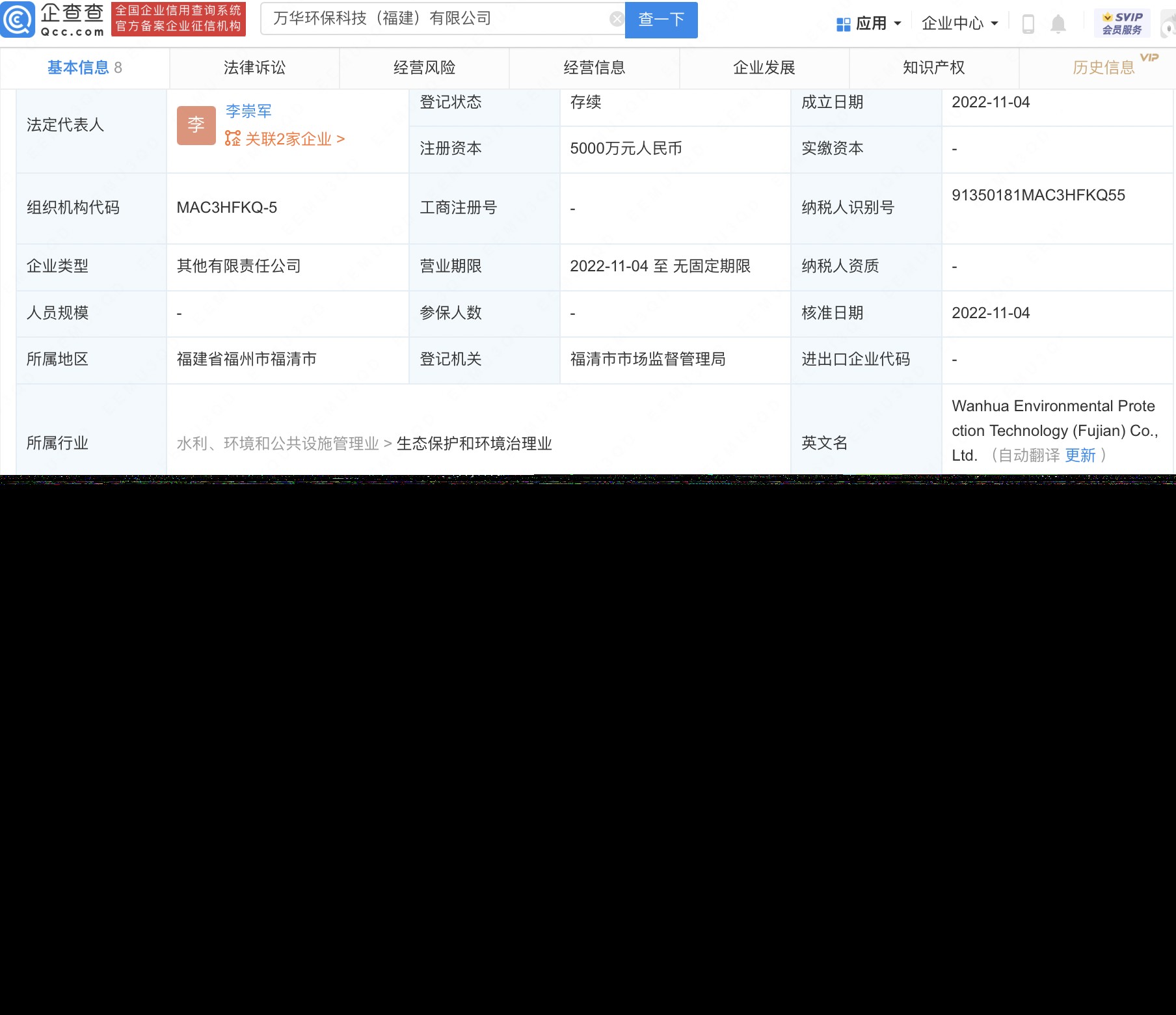Open the SVIP member service badge
The image size is (1176, 1015).
click(1122, 23)
